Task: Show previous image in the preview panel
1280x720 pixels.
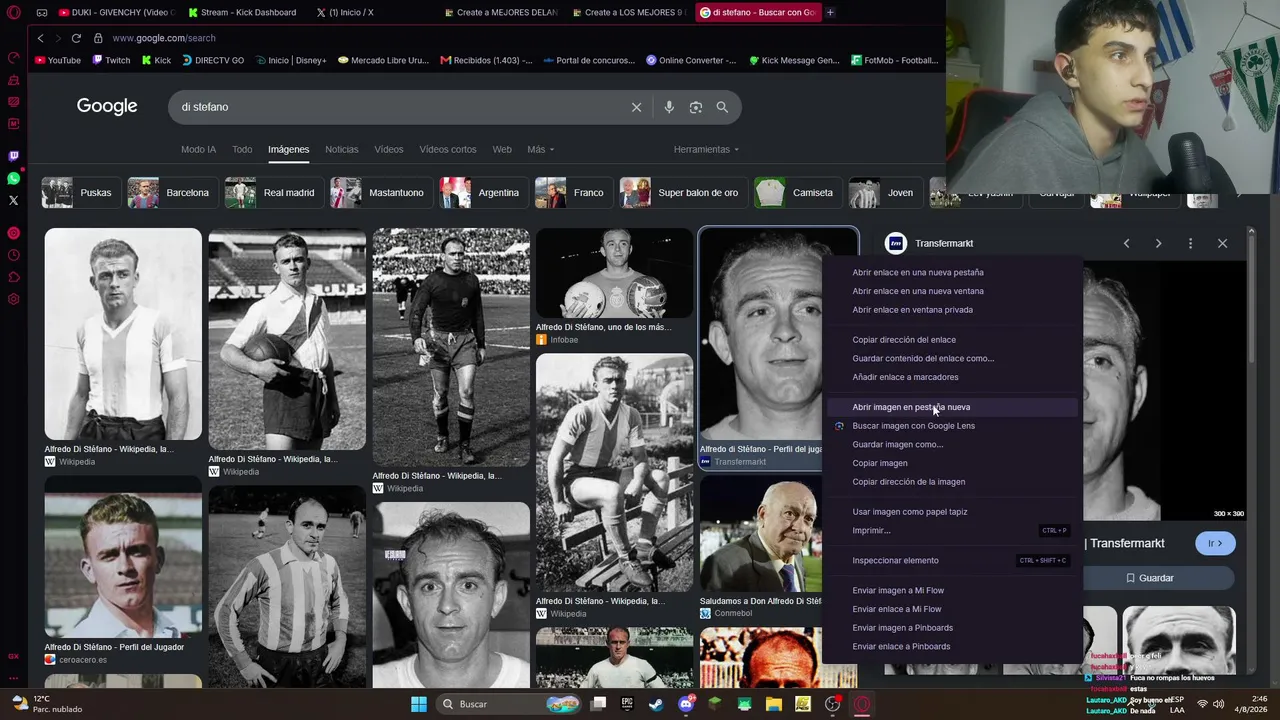Action: [x=1126, y=243]
